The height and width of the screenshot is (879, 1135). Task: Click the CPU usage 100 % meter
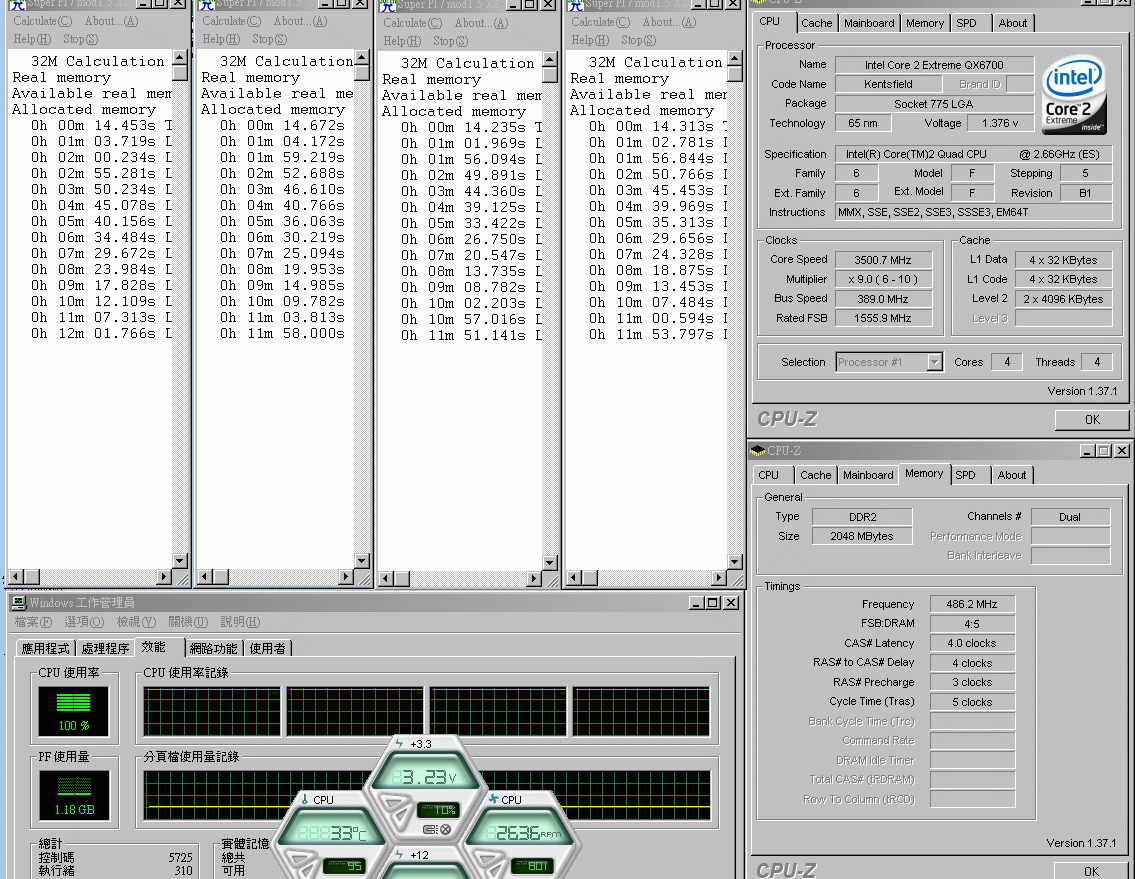pos(73,710)
